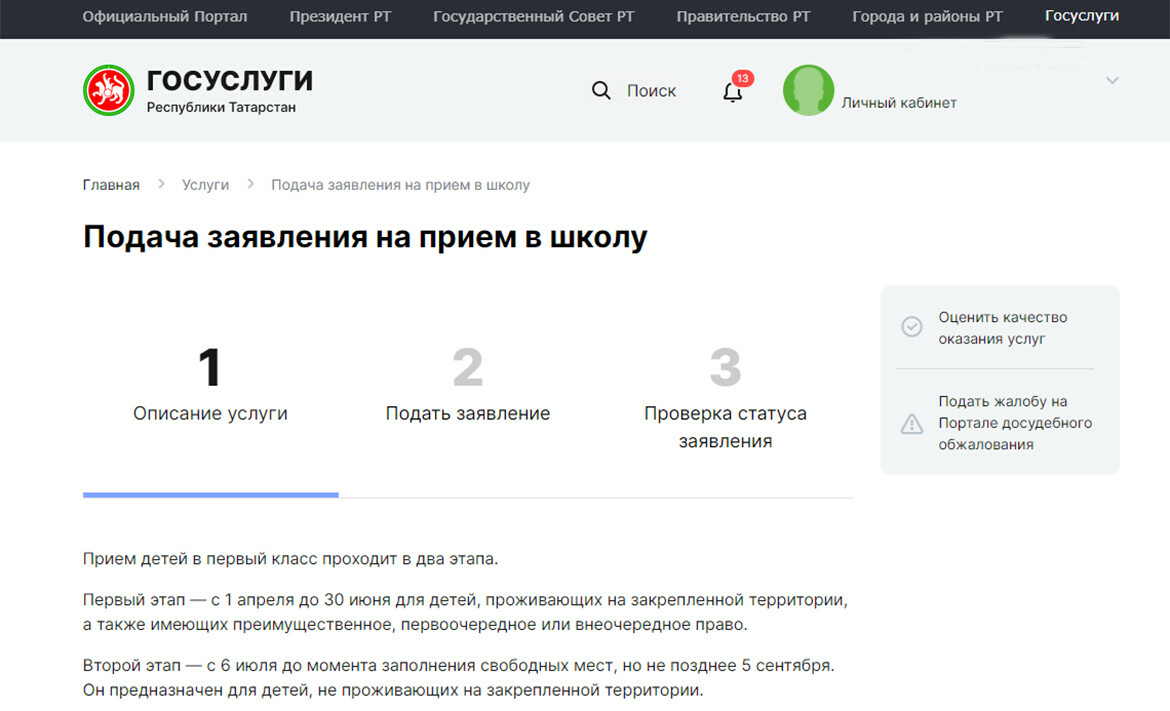Click Поиск search label in header
1170x711 pixels.
pos(651,91)
